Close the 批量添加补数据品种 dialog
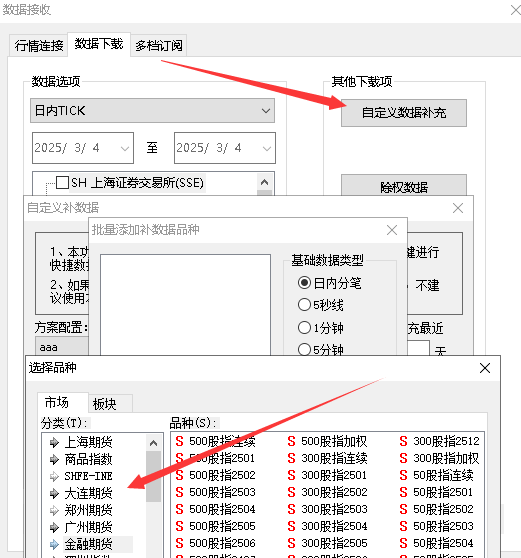 pyautogui.click(x=392, y=230)
